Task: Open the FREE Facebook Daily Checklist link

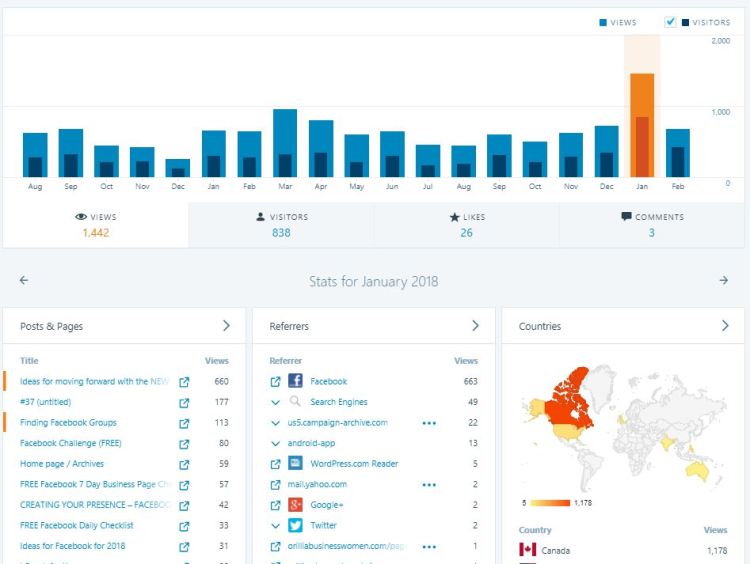Action: pyautogui.click(x=77, y=526)
